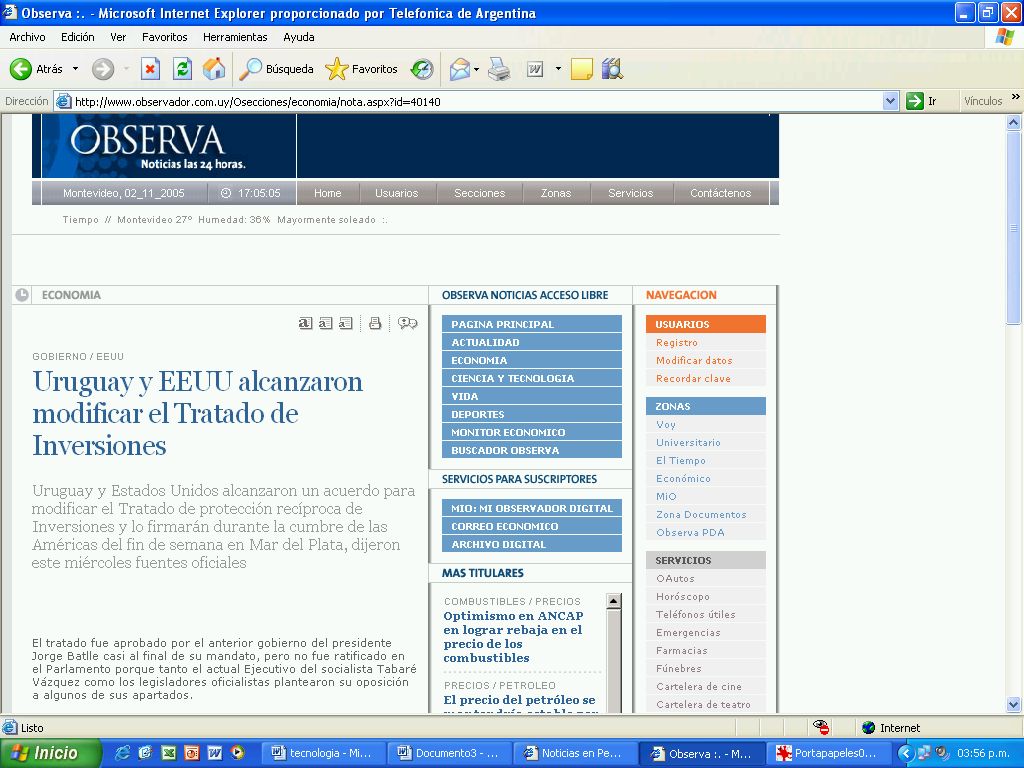The height and width of the screenshot is (768, 1024).
Task: Expand the Mail icon dropdown arrow
Action: coord(477,69)
